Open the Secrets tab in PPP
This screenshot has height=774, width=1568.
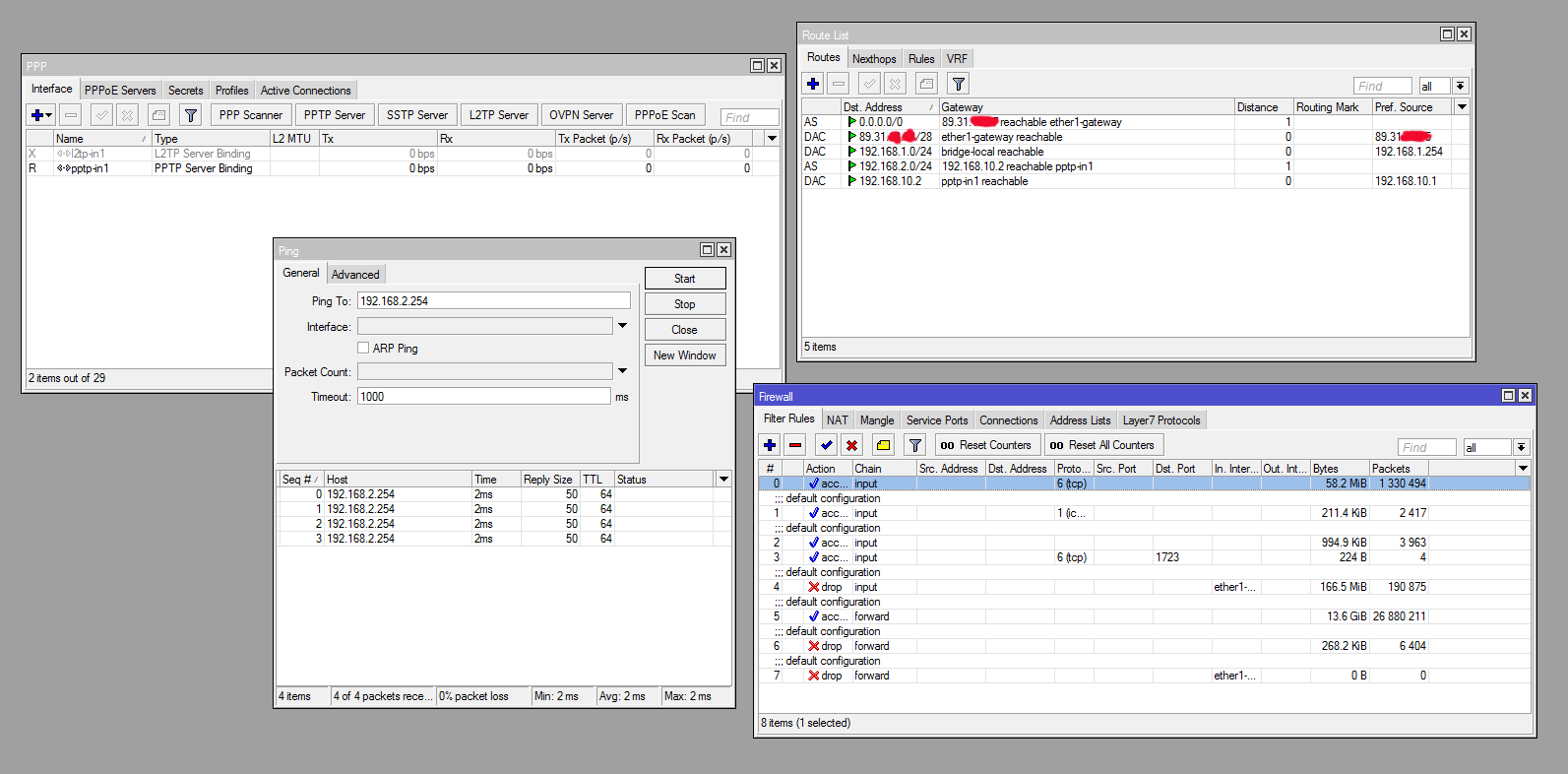pos(185,90)
